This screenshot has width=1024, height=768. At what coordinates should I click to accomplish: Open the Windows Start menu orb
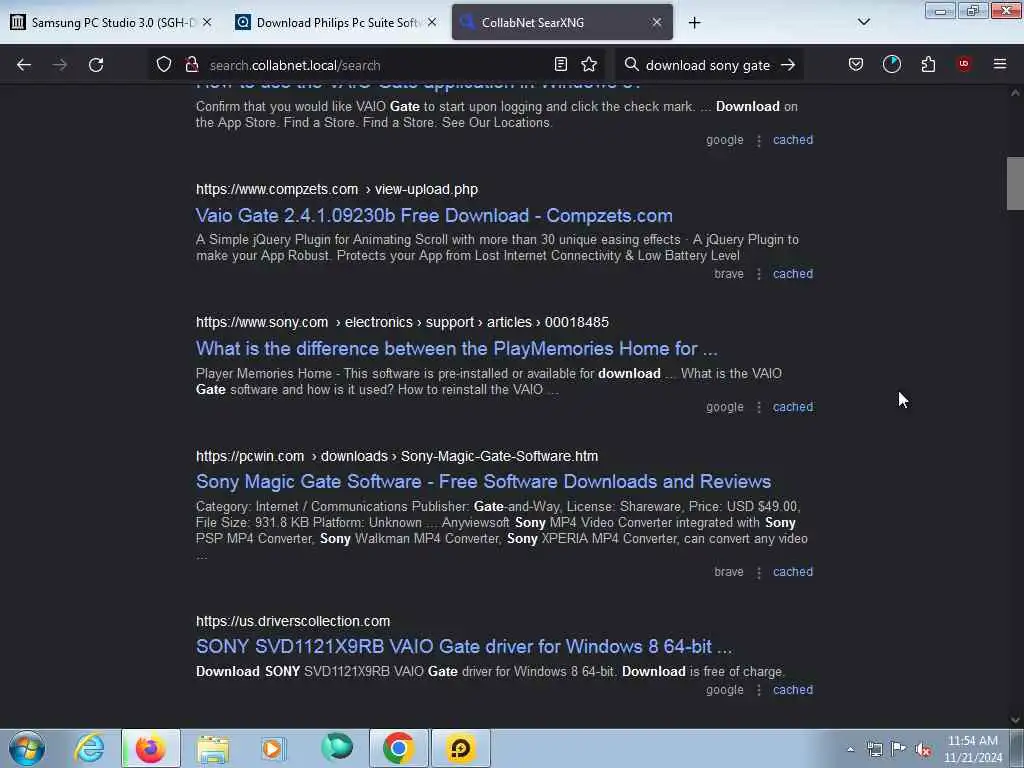point(27,748)
